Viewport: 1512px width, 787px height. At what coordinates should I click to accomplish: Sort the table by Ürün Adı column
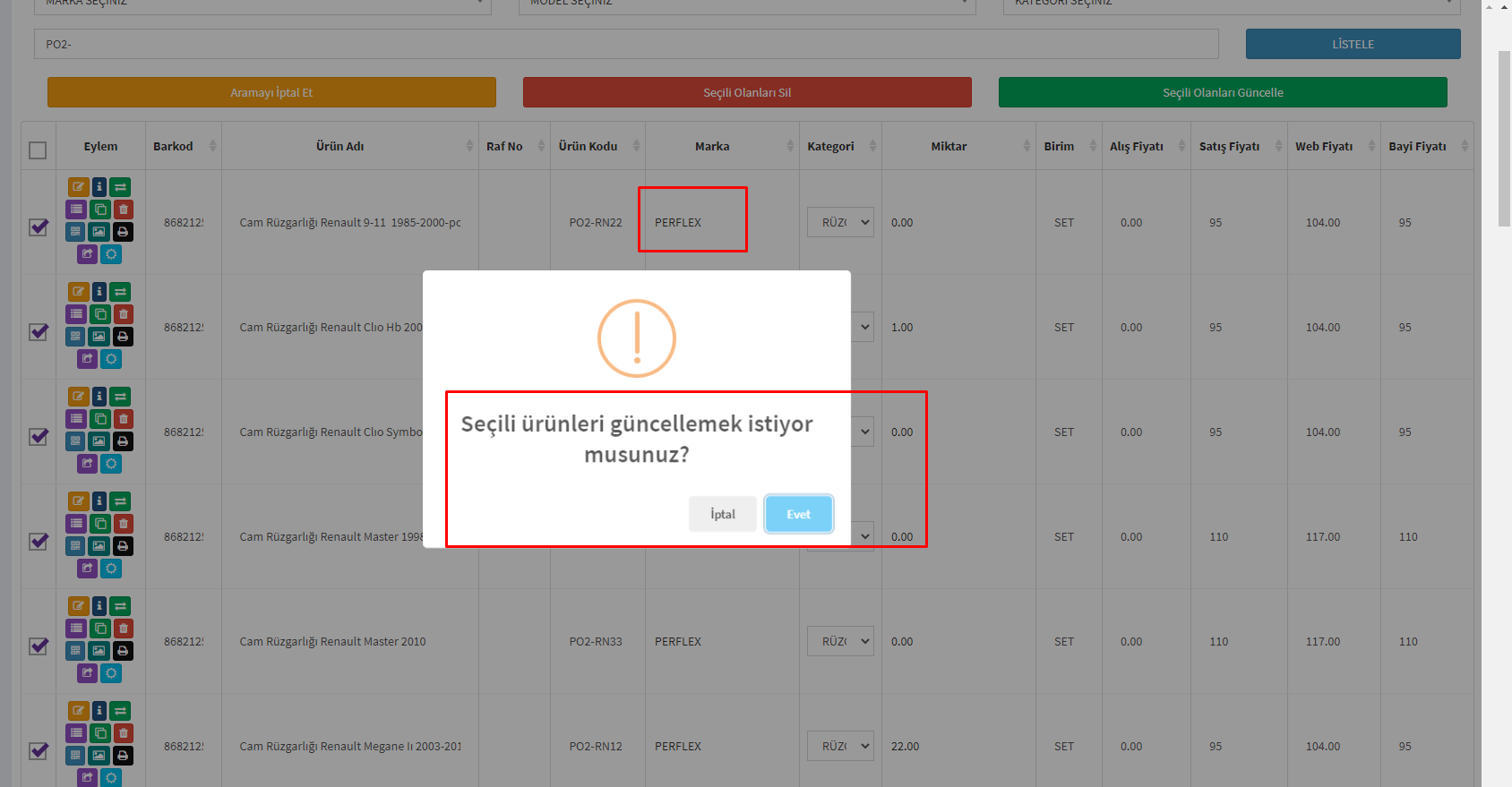tap(339, 146)
